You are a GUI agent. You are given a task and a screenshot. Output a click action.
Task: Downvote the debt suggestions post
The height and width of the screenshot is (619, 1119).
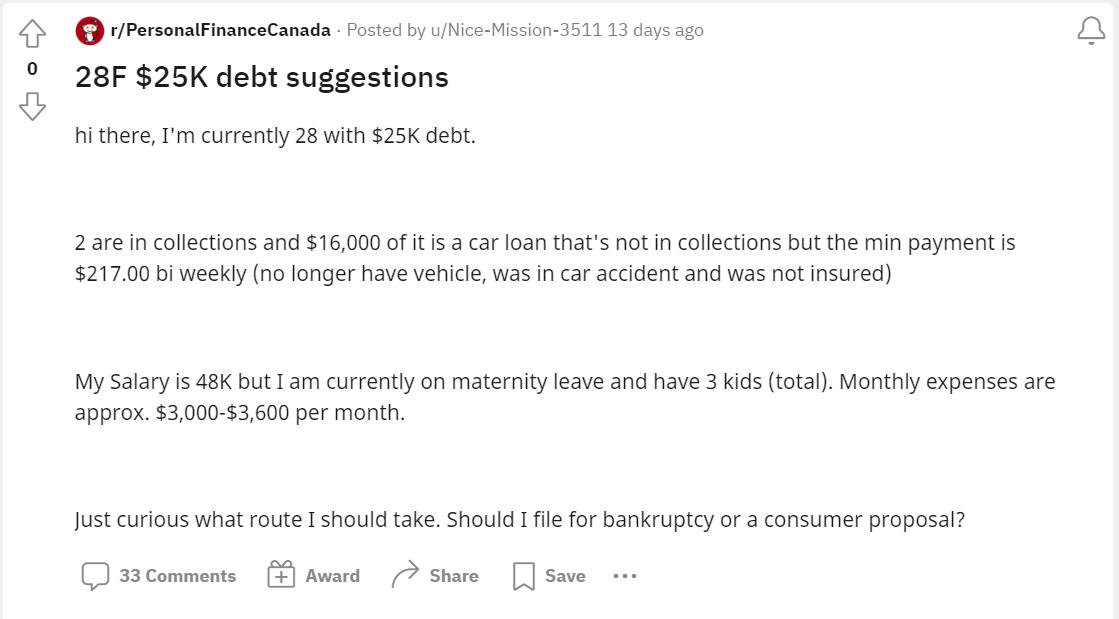click(32, 104)
